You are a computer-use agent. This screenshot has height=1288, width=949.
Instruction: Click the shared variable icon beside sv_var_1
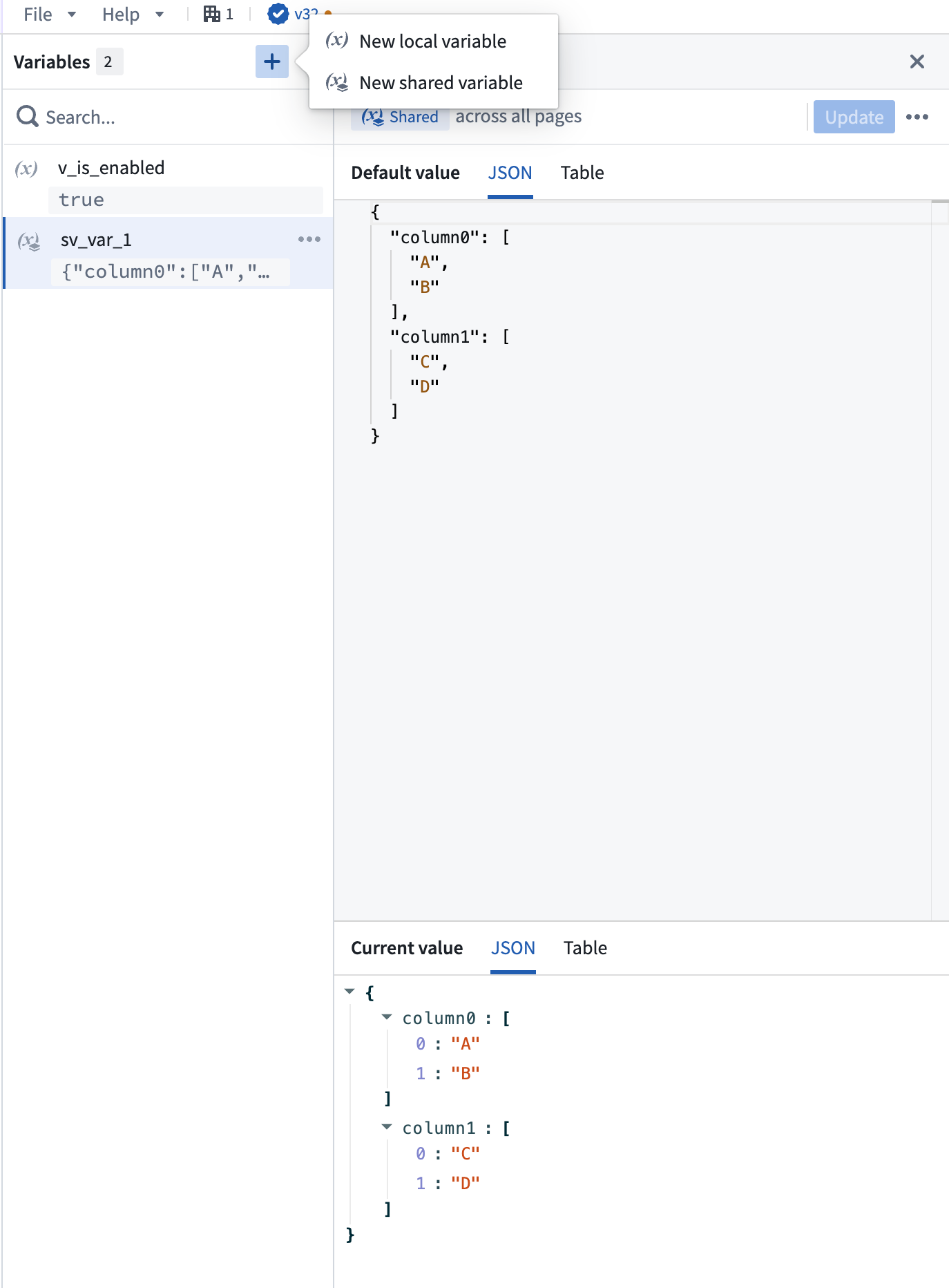point(29,240)
